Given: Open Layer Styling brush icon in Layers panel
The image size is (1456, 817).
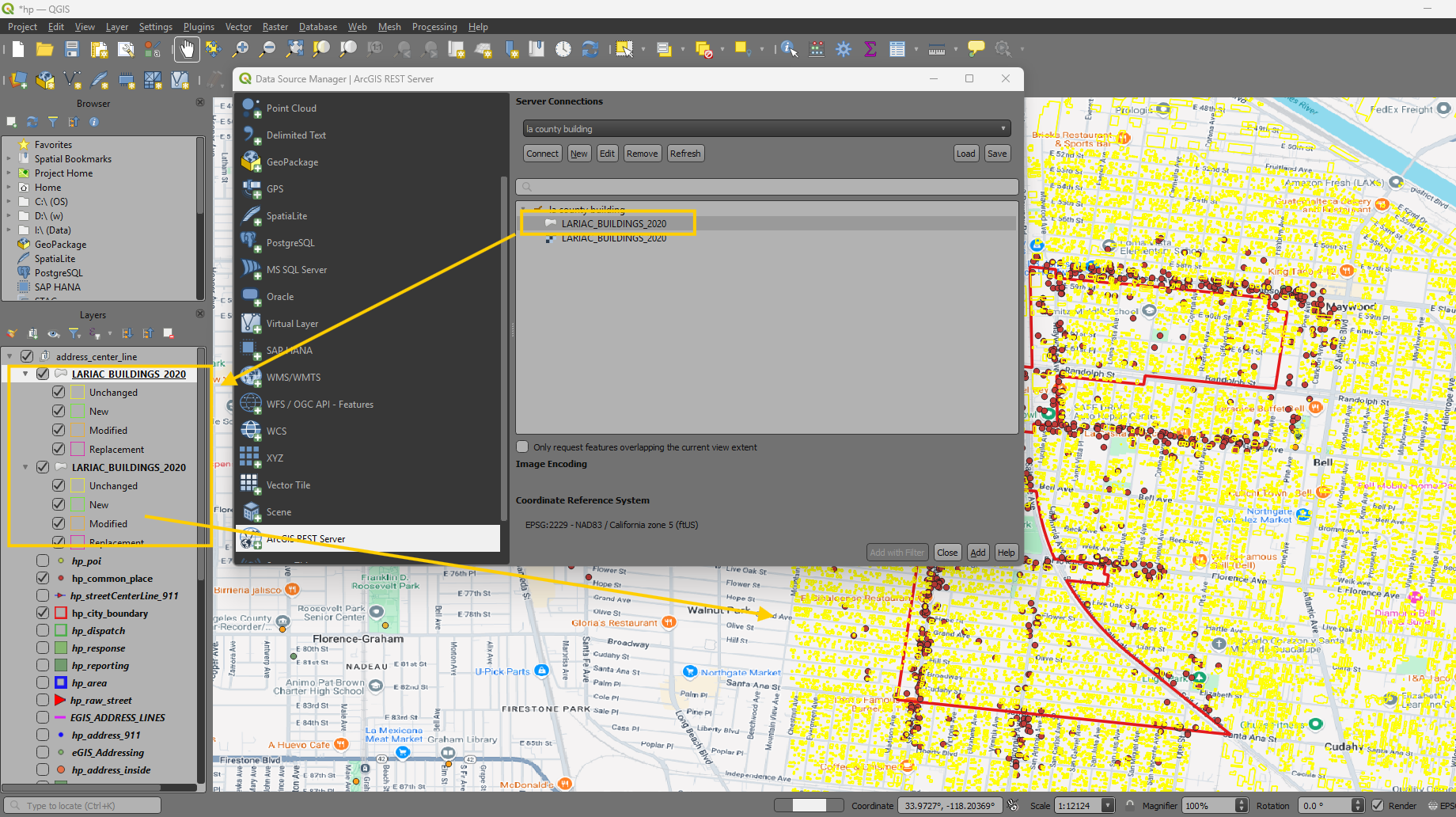Looking at the screenshot, I should [12, 333].
